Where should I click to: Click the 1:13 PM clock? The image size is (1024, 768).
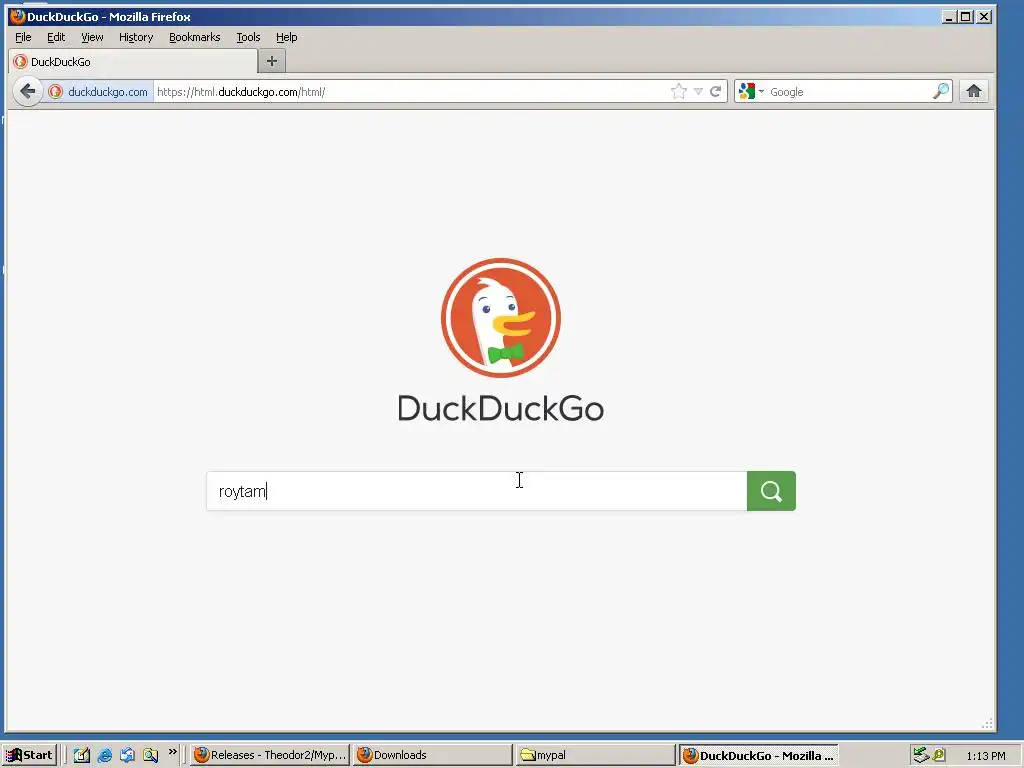(985, 756)
